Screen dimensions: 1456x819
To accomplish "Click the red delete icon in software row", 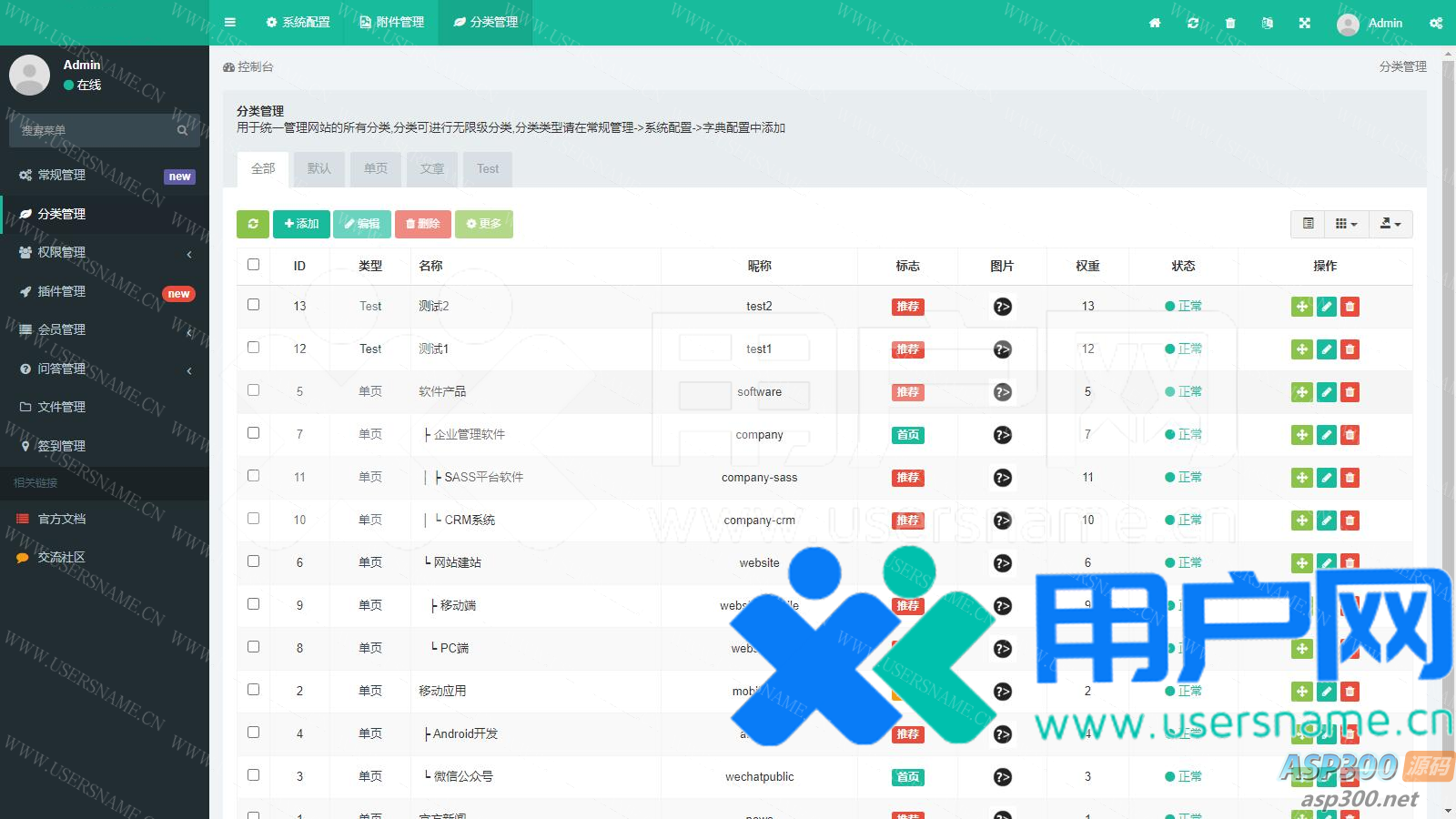I will [x=1350, y=392].
